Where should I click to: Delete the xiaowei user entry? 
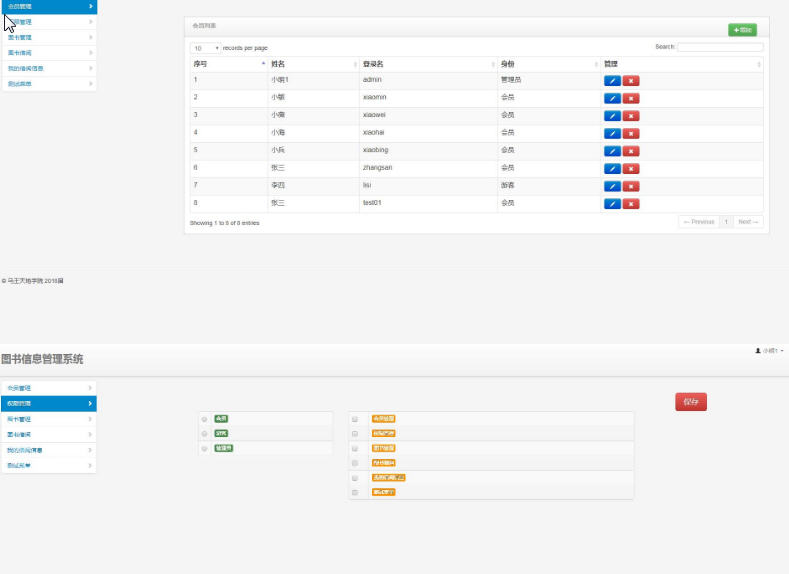631,116
